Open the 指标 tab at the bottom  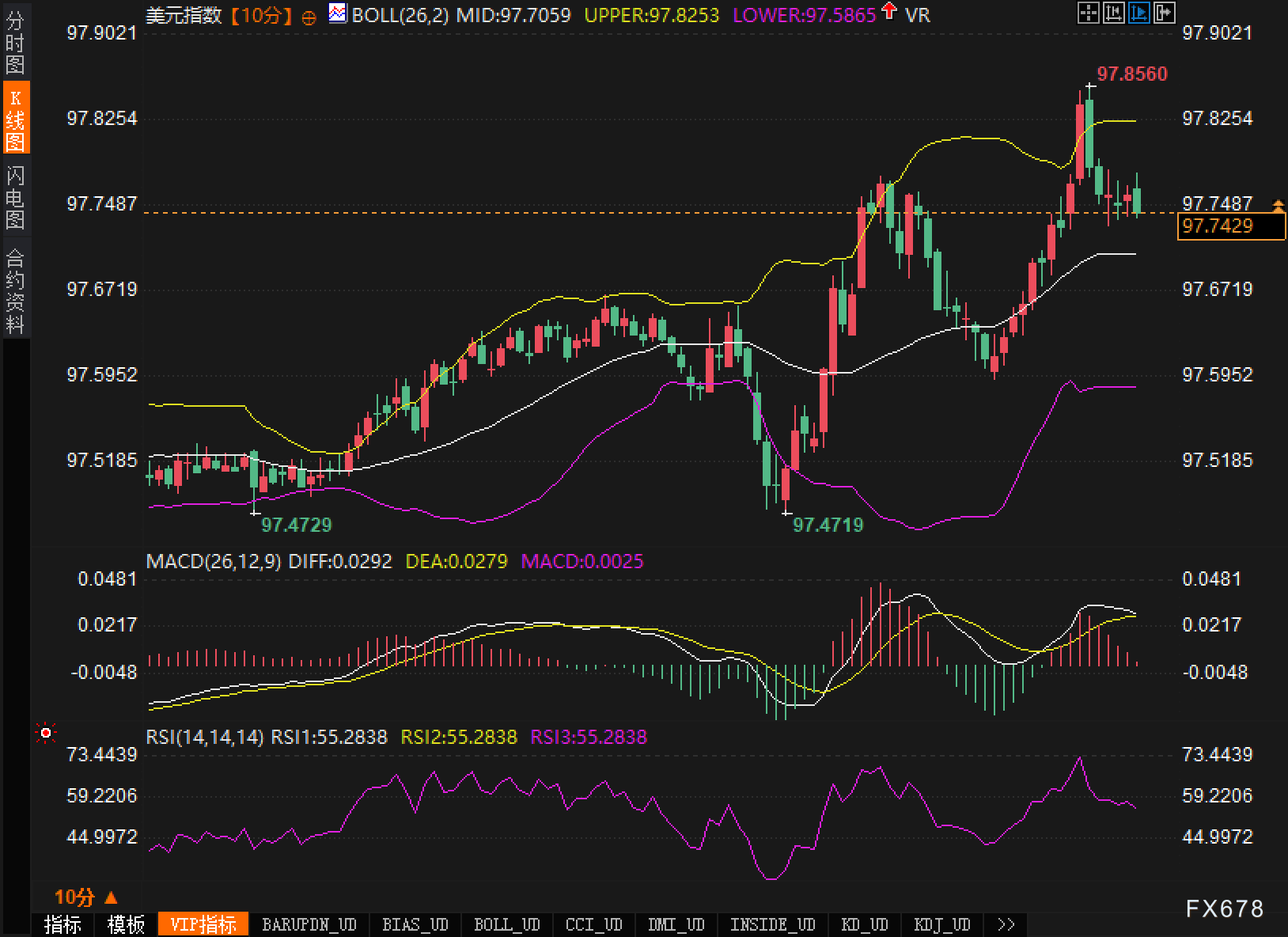[x=63, y=924]
